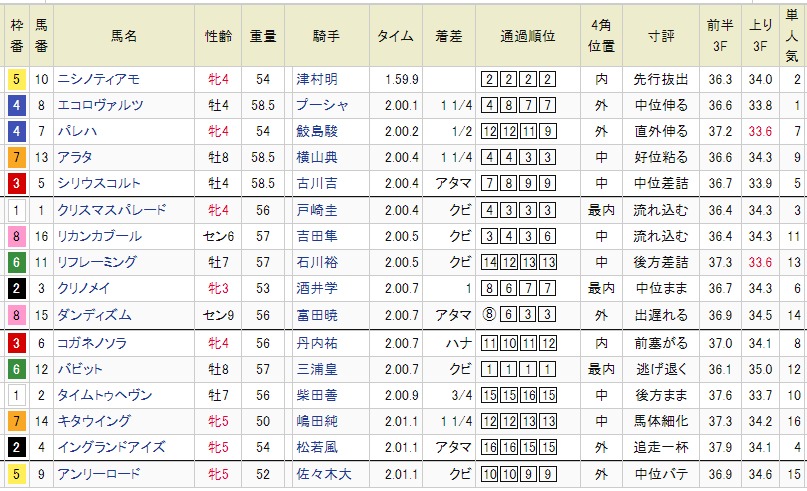This screenshot has width=807, height=491.
Task: Open horse タイムトゥヘヴン's link
Action: [107, 394]
